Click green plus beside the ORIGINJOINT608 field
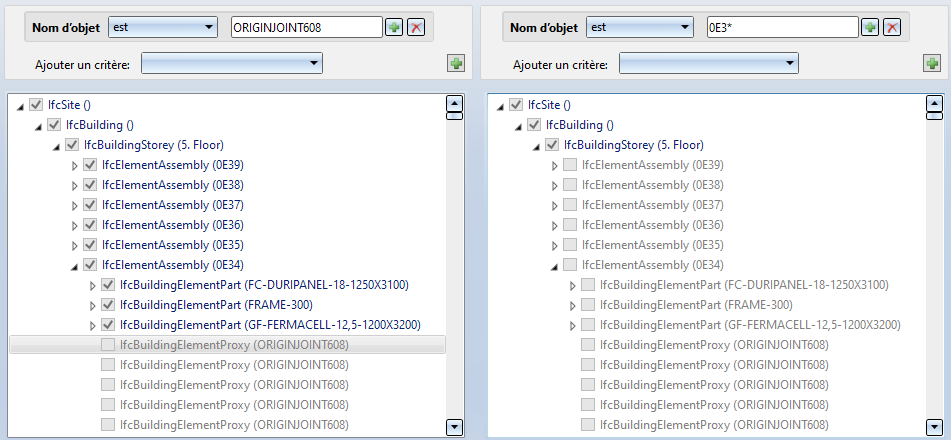 click(394, 27)
